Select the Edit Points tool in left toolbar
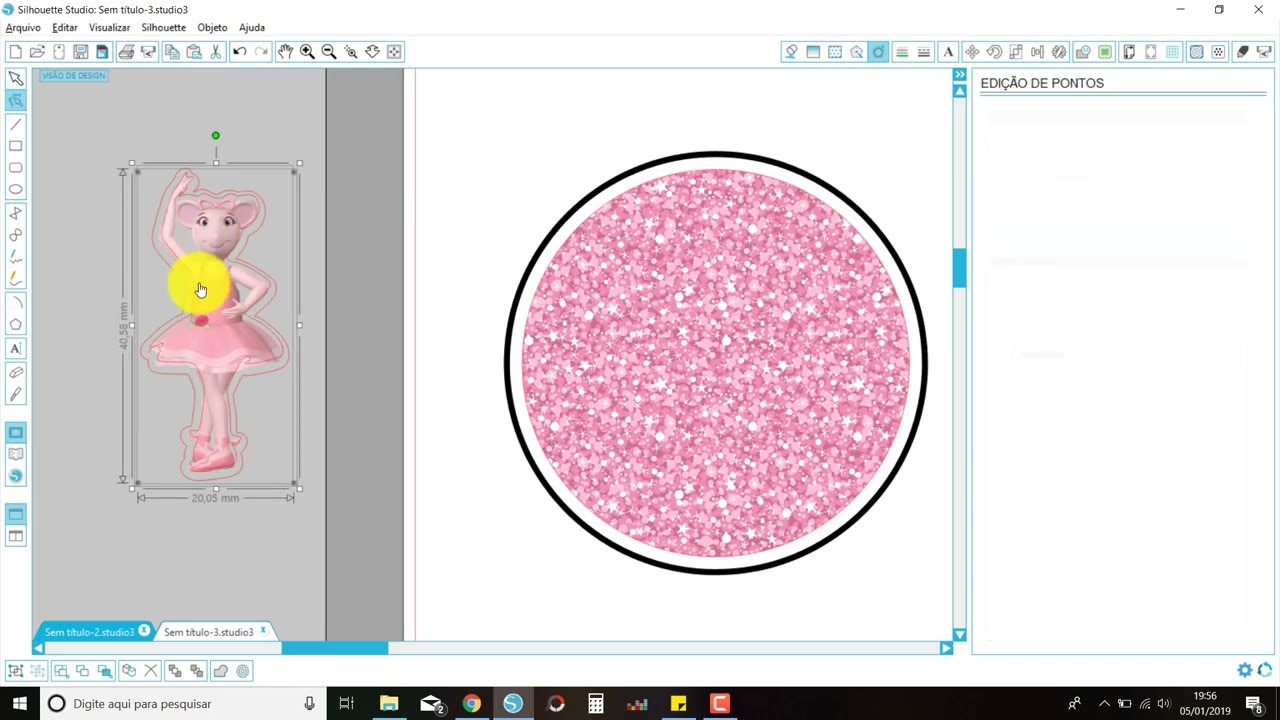The image size is (1280, 720). (16, 100)
